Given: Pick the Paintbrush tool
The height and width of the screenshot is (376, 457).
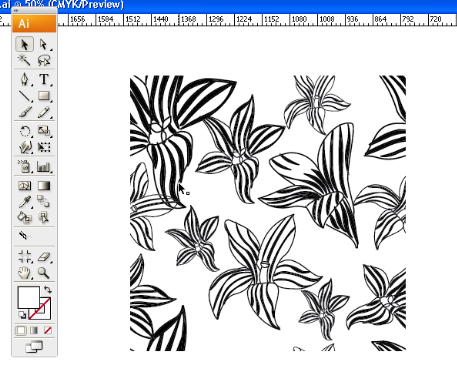Looking at the screenshot, I should tap(24, 112).
